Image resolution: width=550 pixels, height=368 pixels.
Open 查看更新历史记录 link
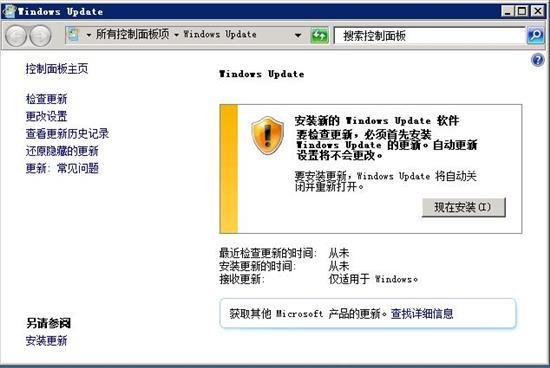(x=67, y=133)
